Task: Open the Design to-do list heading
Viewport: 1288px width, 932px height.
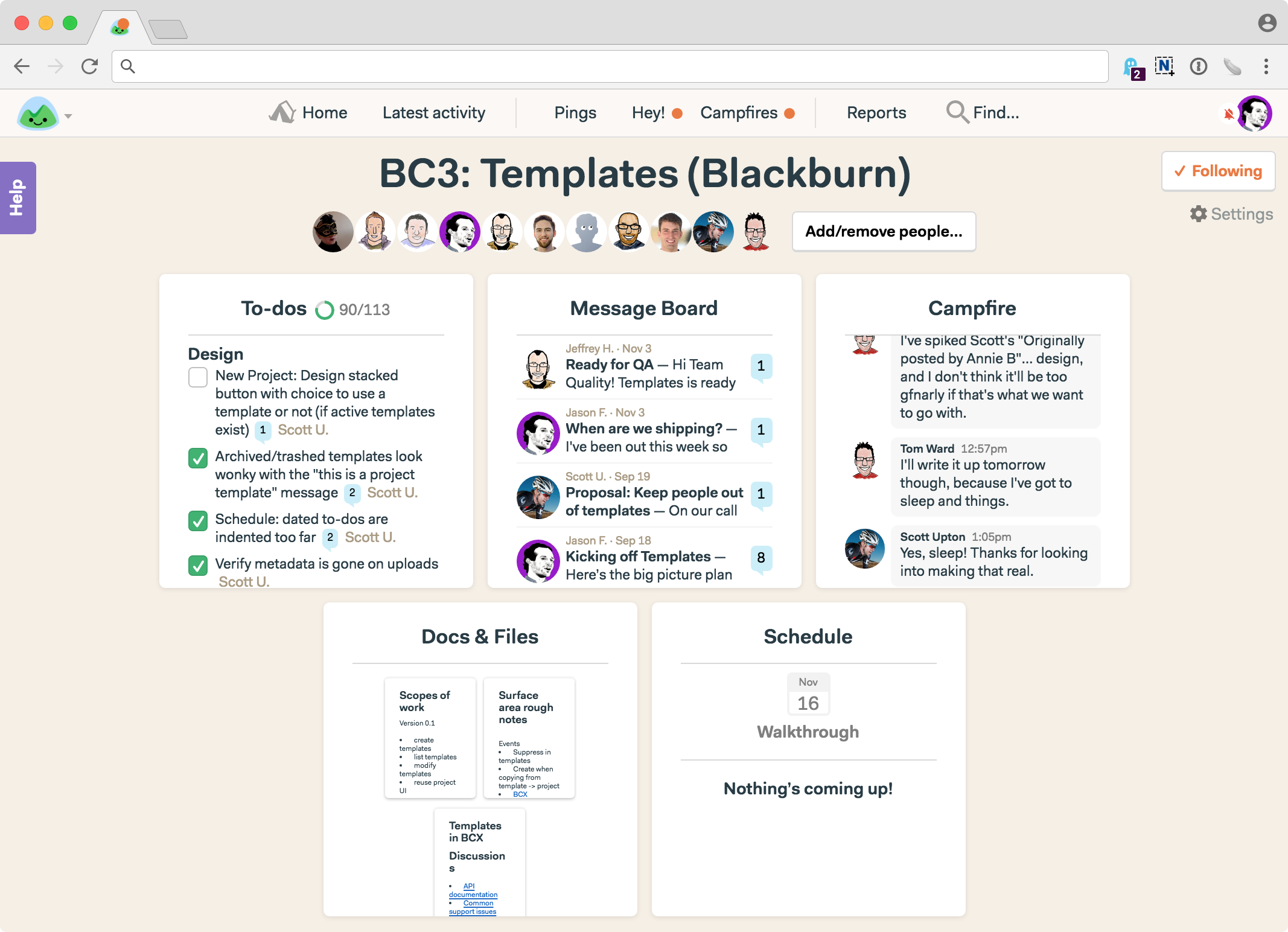Action: coord(215,354)
